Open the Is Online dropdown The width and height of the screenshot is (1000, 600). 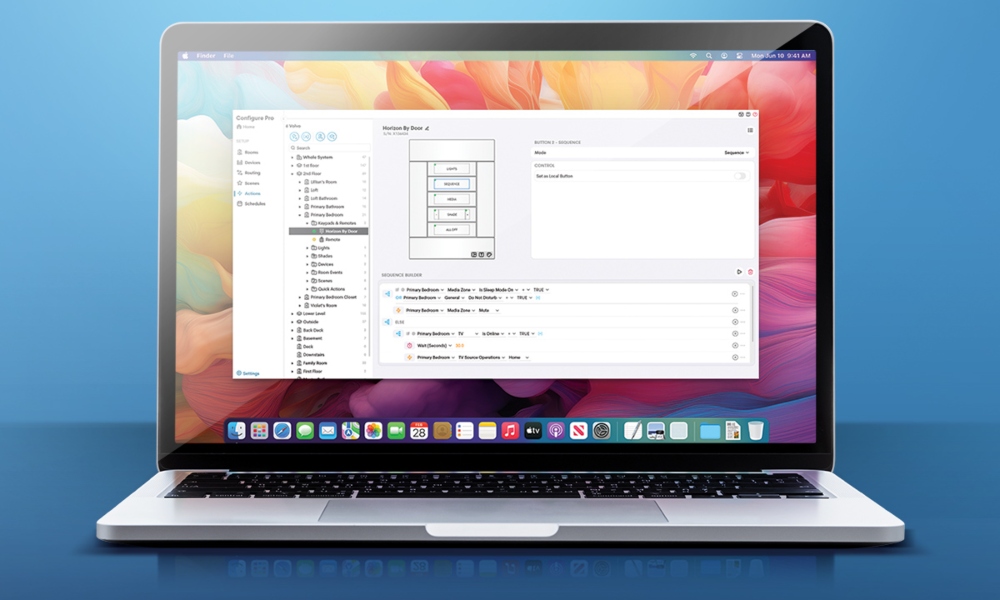pos(493,333)
